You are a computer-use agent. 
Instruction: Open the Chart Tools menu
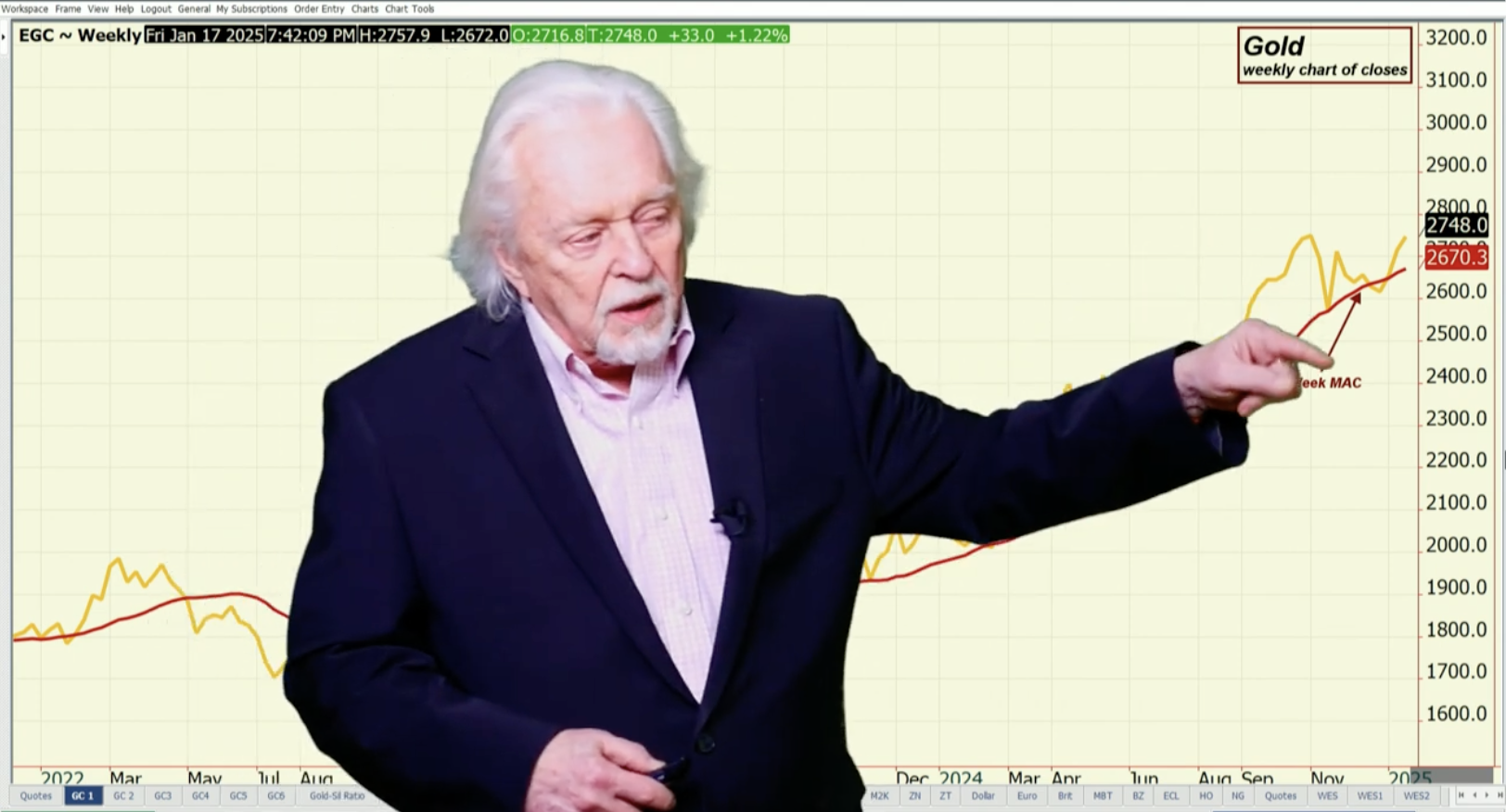[409, 8]
